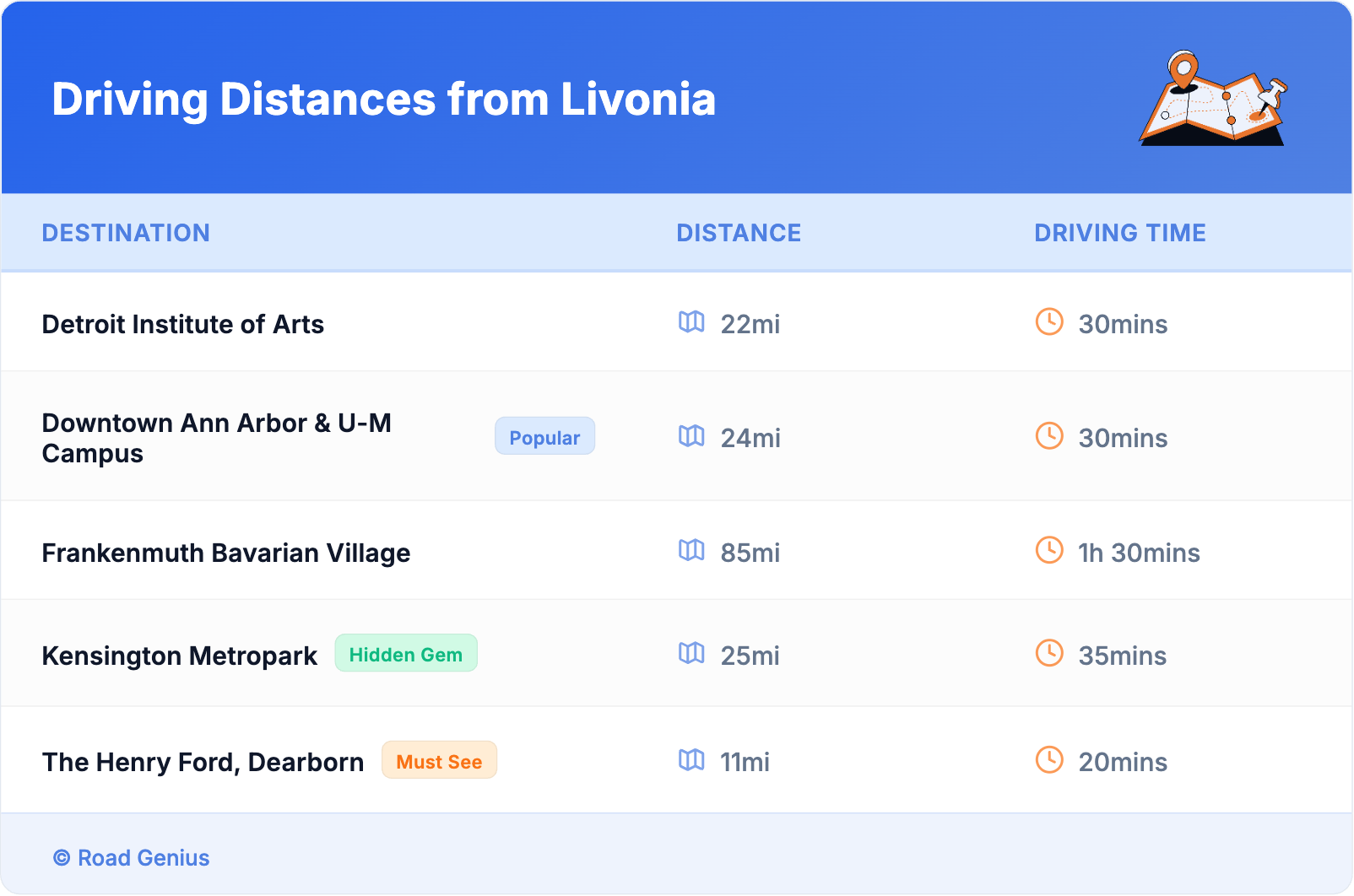Click map icon next to 24mi
Image resolution: width=1354 pixels, height=896 pixels.
(x=691, y=436)
